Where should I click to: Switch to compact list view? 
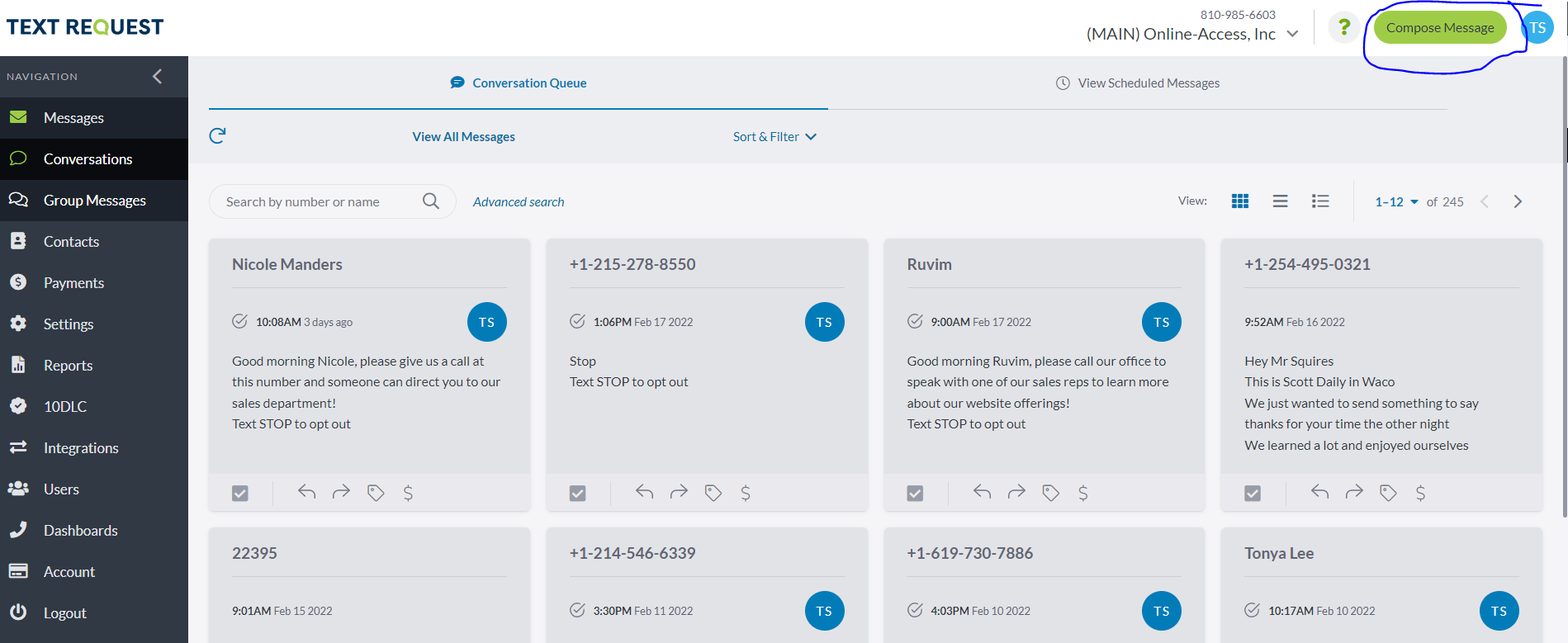click(1280, 201)
